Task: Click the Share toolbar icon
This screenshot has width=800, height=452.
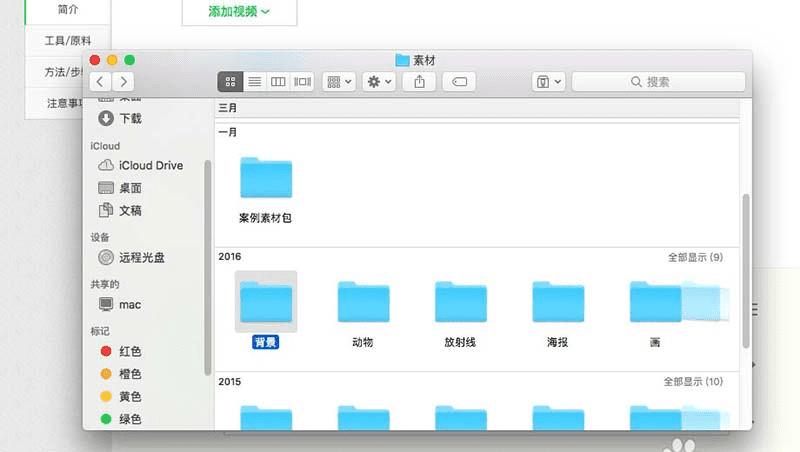Action: [419, 82]
